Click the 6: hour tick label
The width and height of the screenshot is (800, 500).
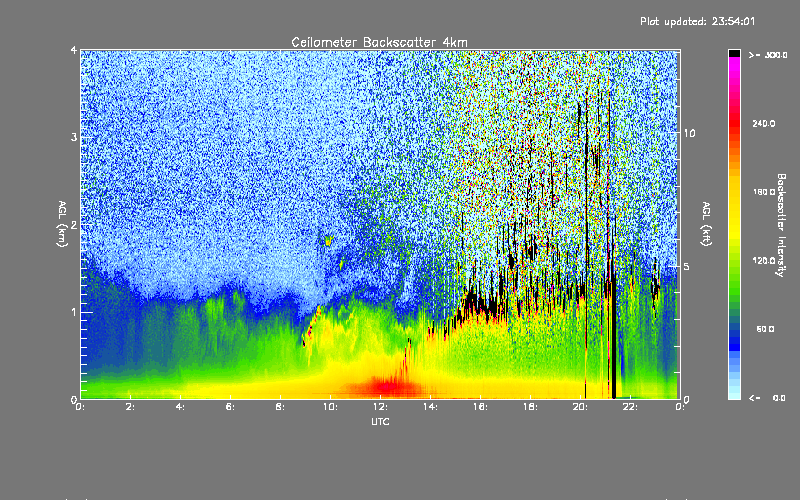click(x=231, y=407)
